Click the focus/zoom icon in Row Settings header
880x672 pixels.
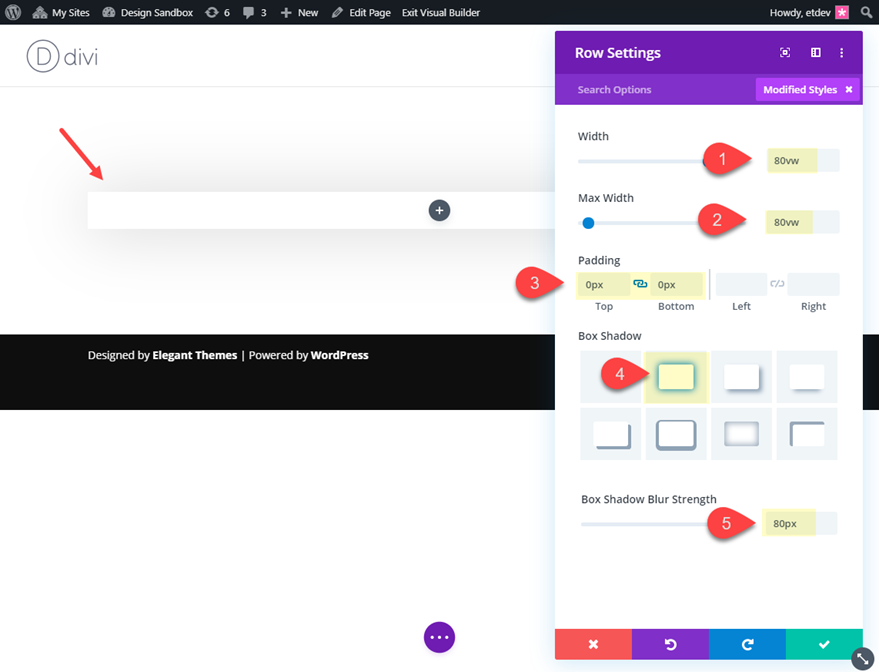tap(785, 52)
